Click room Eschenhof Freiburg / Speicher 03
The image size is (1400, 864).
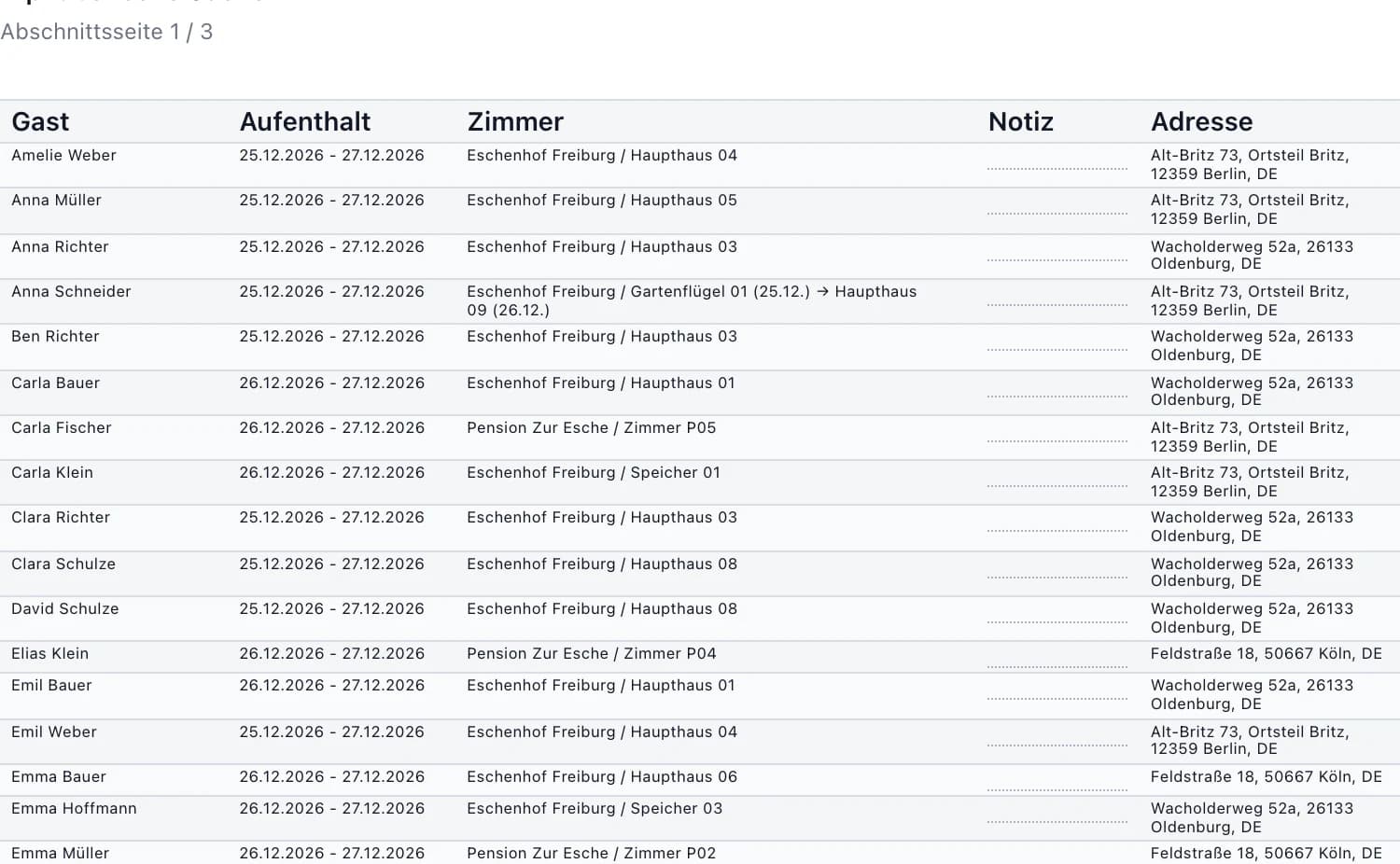(595, 809)
